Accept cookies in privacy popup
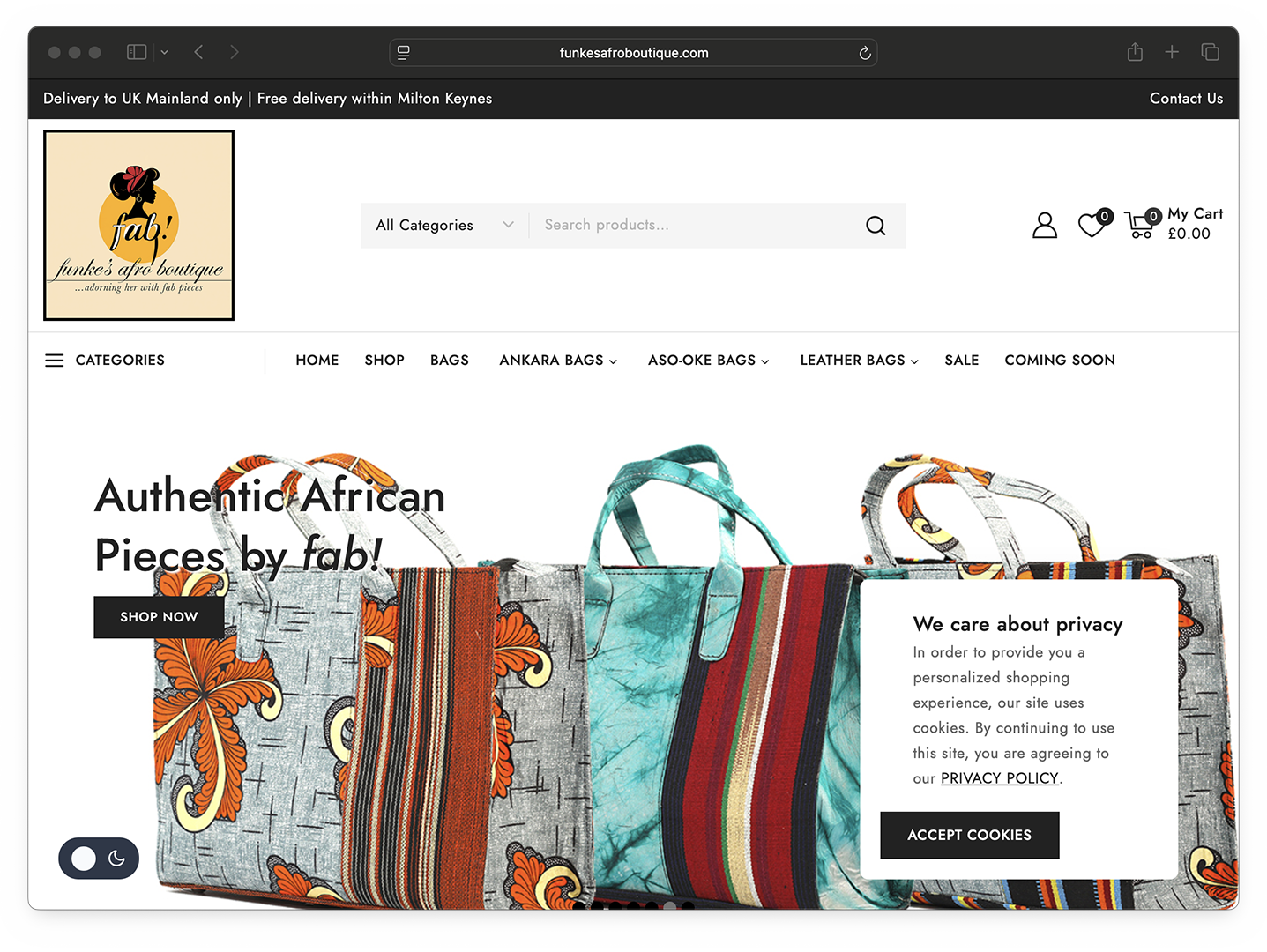 pos(970,835)
